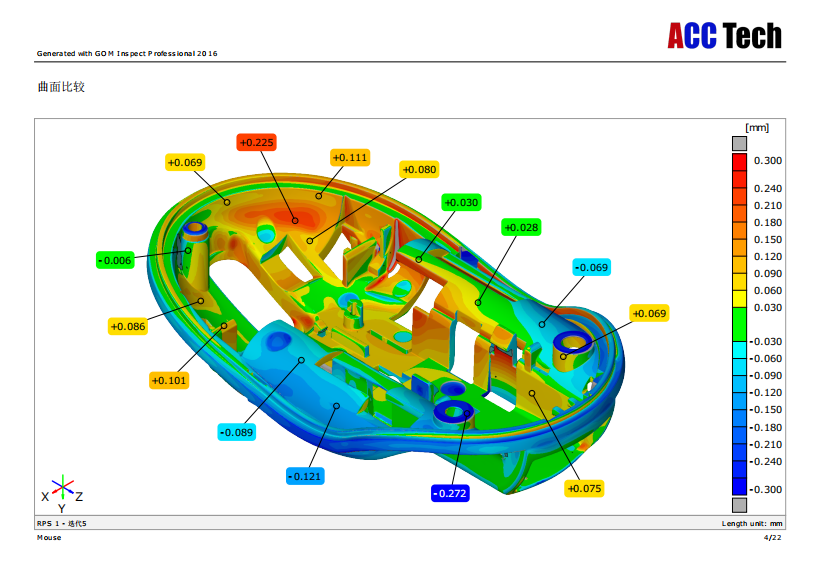Select the -0.006 deviation label

coord(115,260)
